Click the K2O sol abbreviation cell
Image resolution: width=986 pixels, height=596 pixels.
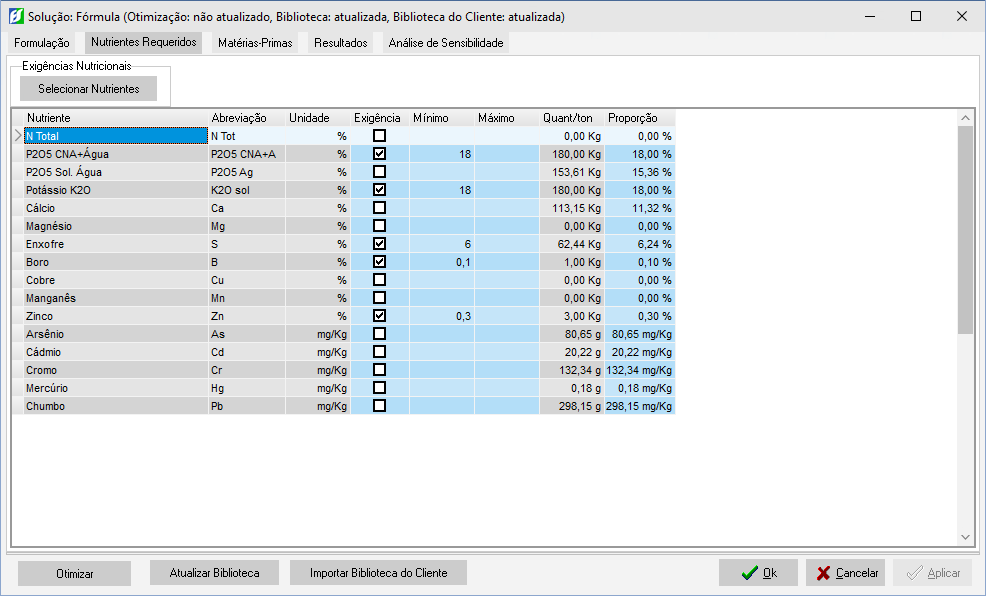coord(247,190)
